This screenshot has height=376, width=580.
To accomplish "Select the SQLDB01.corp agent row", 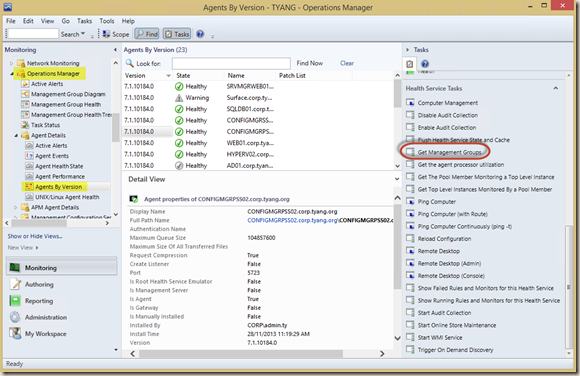I will 257,109.
